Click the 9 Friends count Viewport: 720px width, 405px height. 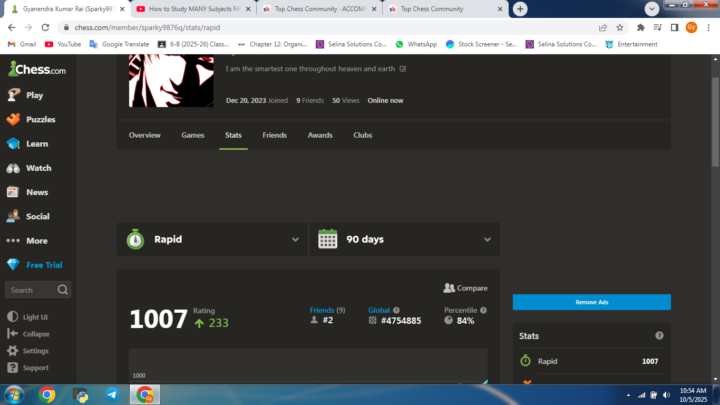(310, 101)
